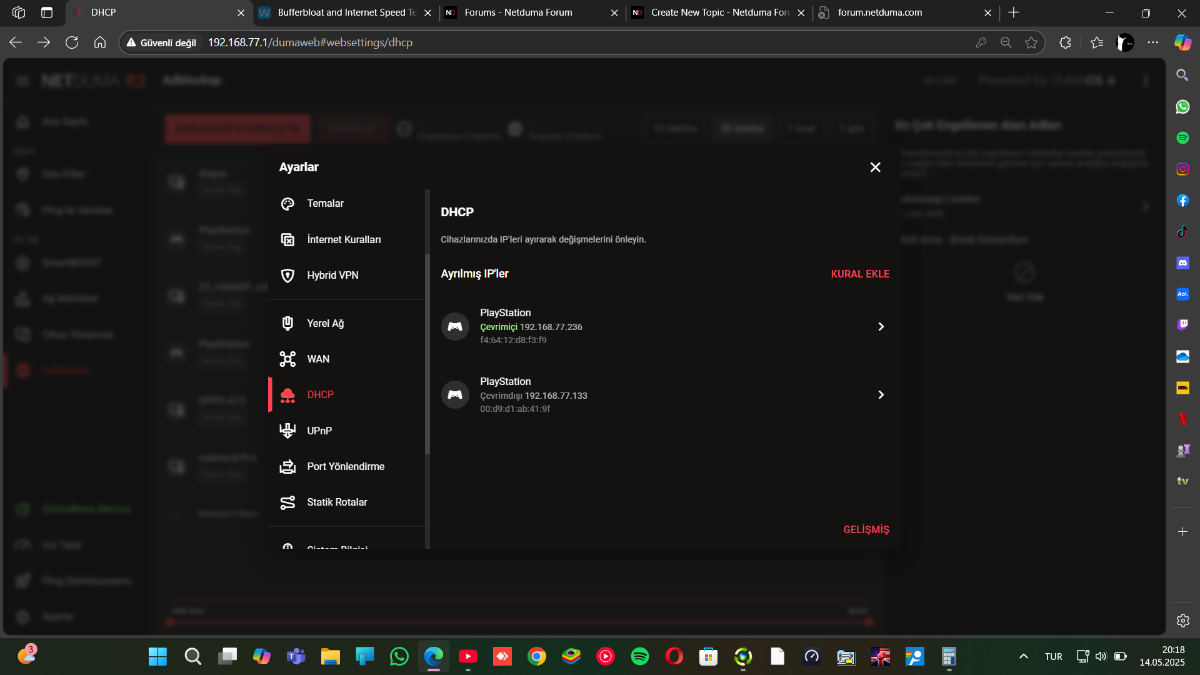Screen dimensions: 1200x675
Task: Open Twitch in Edge sidebar
Action: (x=1183, y=325)
